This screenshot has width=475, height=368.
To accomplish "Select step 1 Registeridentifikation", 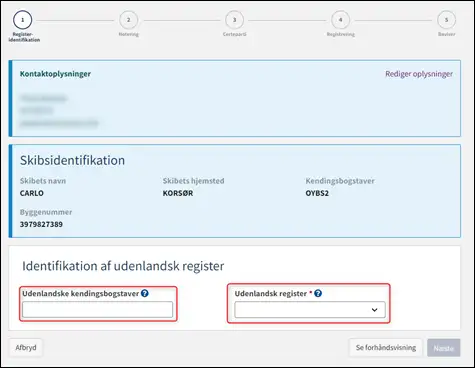I will coord(23,20).
